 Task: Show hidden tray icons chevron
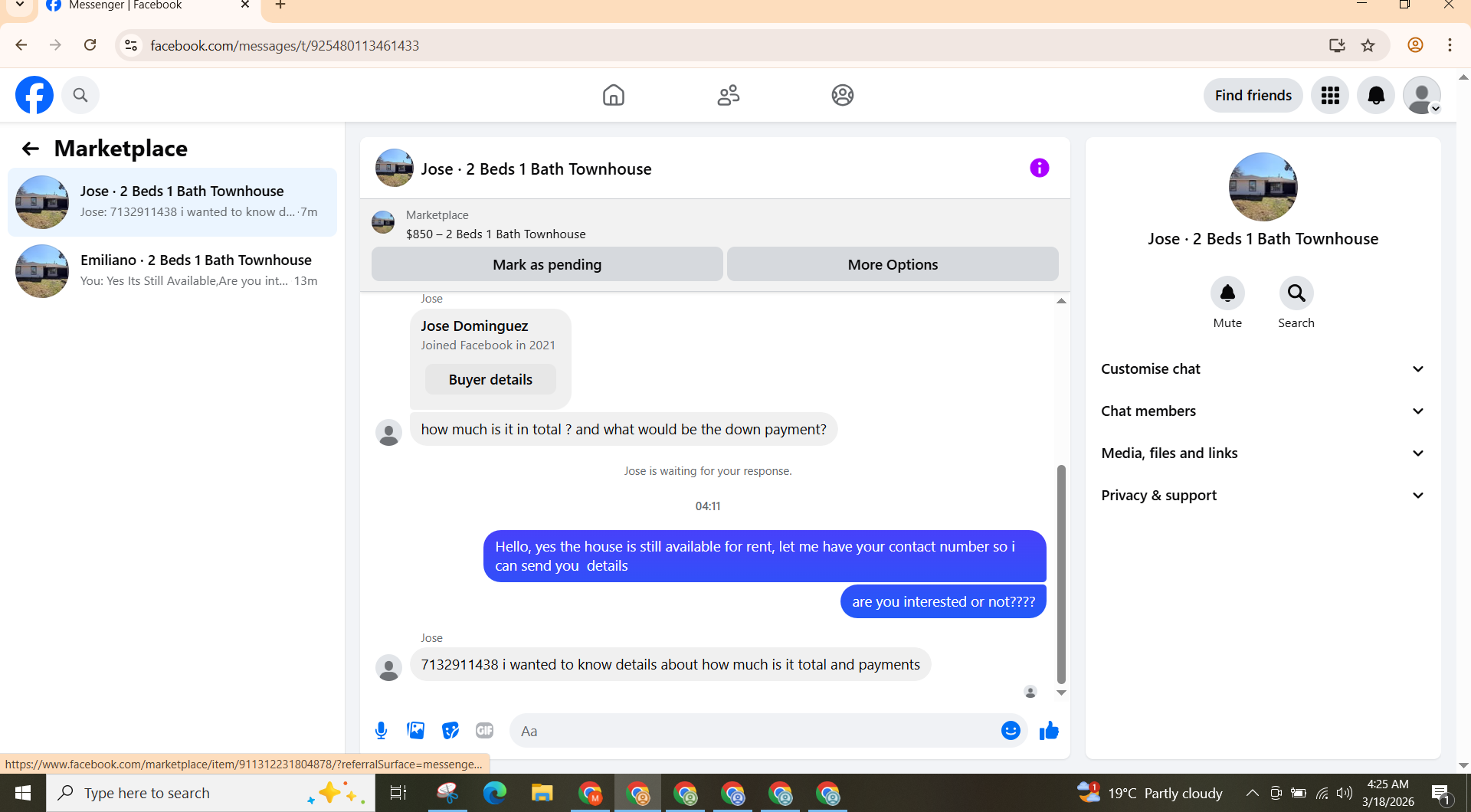[1252, 793]
